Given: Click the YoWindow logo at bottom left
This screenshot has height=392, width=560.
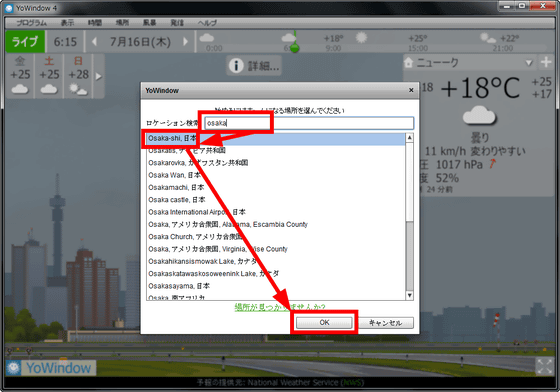Looking at the screenshot, I should coord(51,368).
